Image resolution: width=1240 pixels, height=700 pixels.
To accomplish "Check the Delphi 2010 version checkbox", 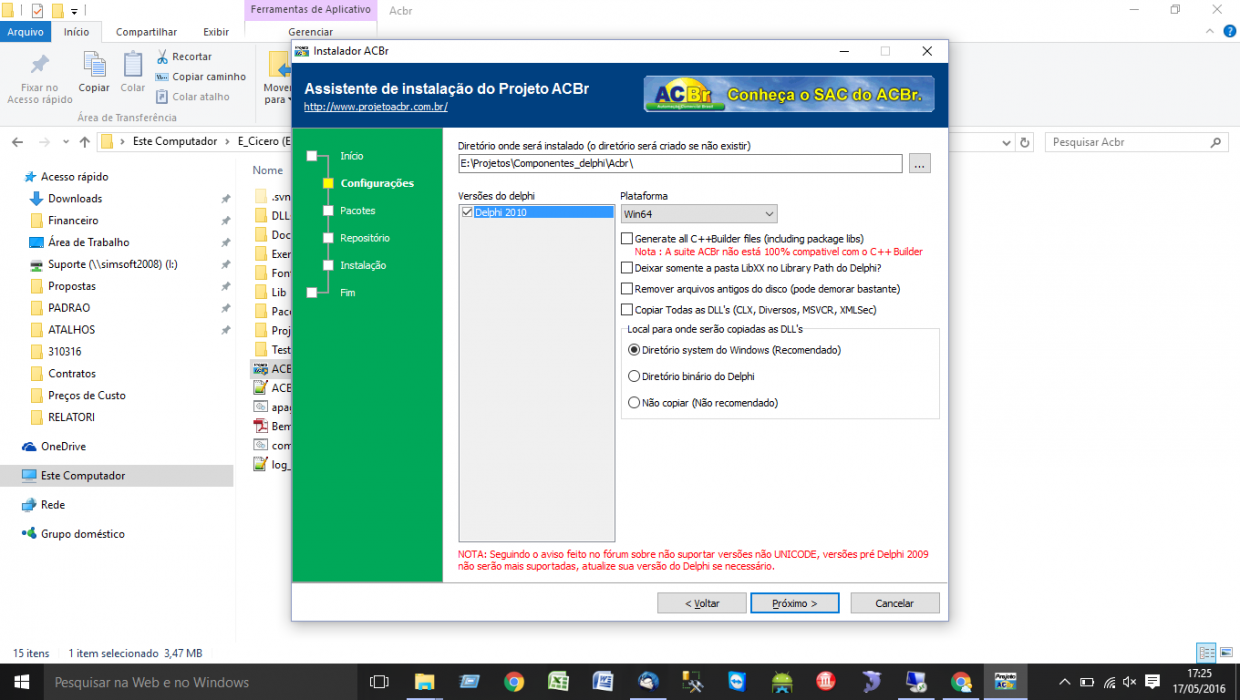I will point(467,212).
